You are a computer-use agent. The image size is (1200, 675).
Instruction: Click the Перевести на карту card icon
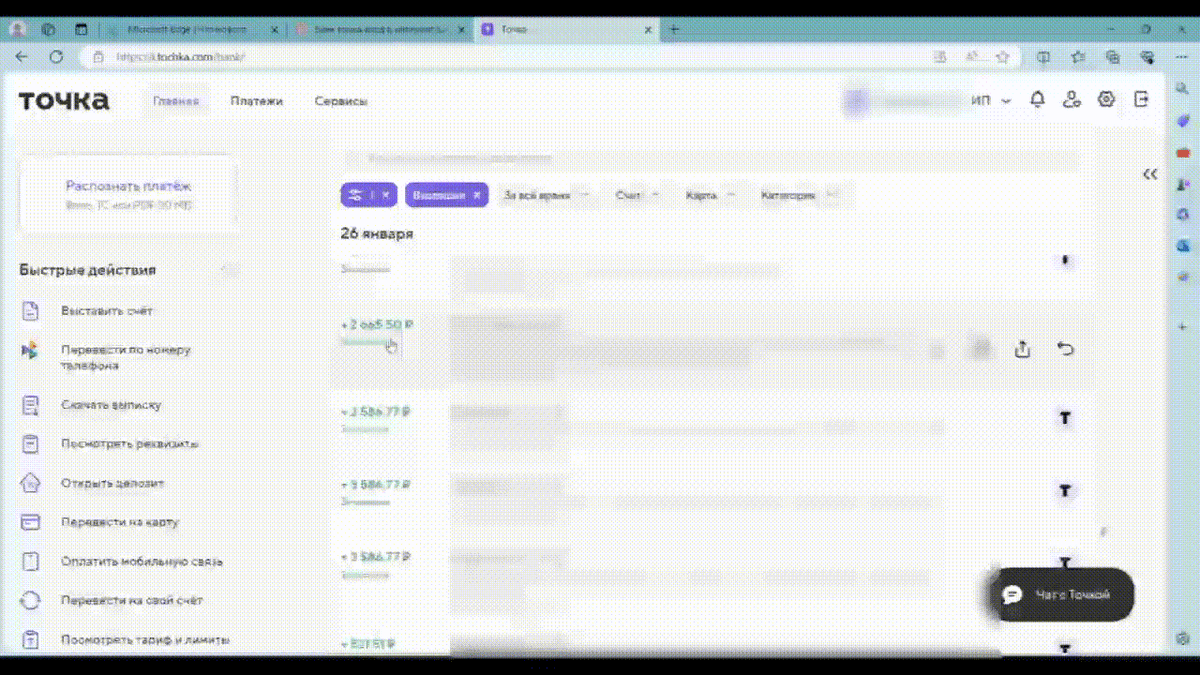[x=30, y=522]
